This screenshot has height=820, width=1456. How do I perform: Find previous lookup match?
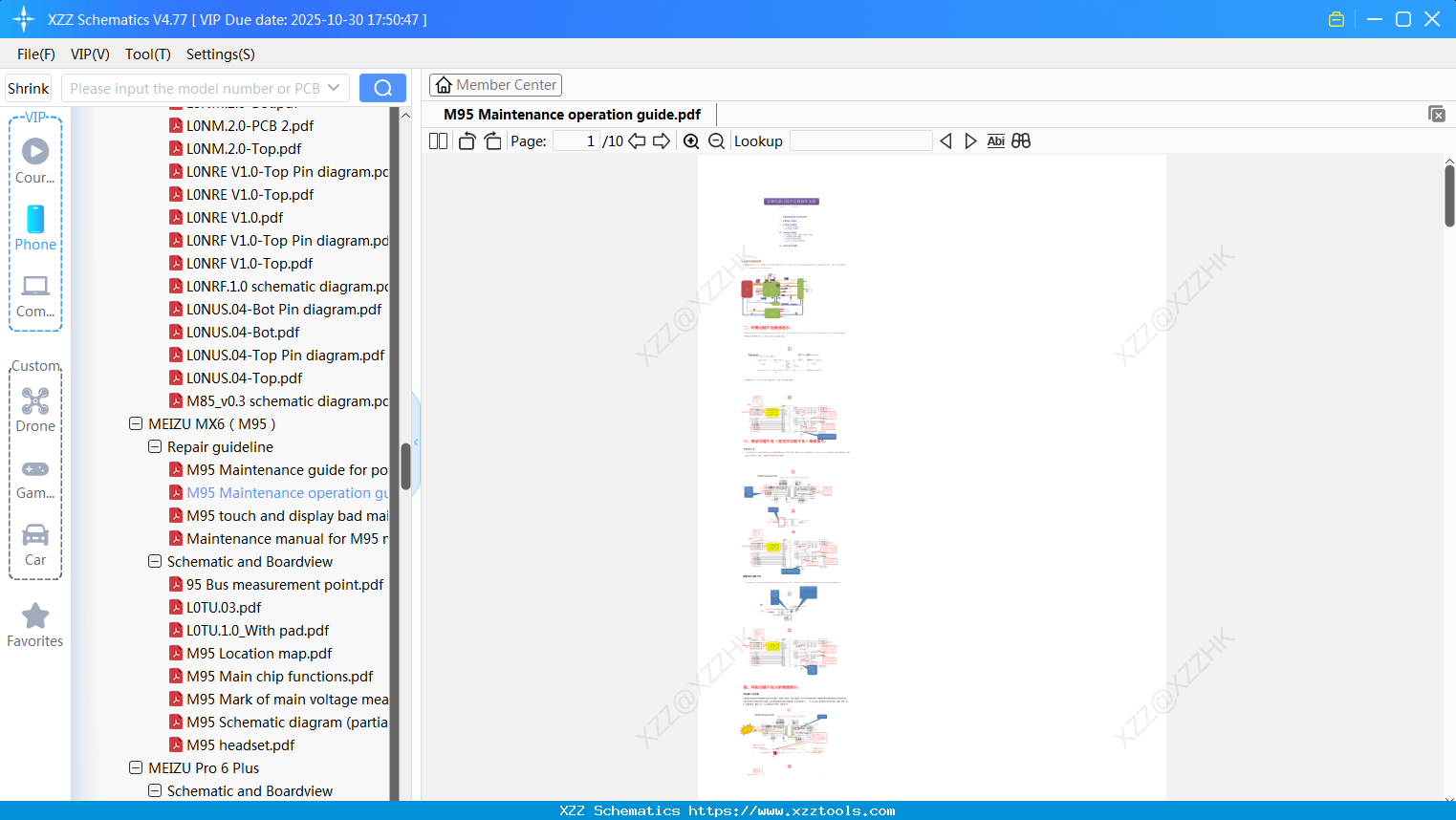click(945, 140)
